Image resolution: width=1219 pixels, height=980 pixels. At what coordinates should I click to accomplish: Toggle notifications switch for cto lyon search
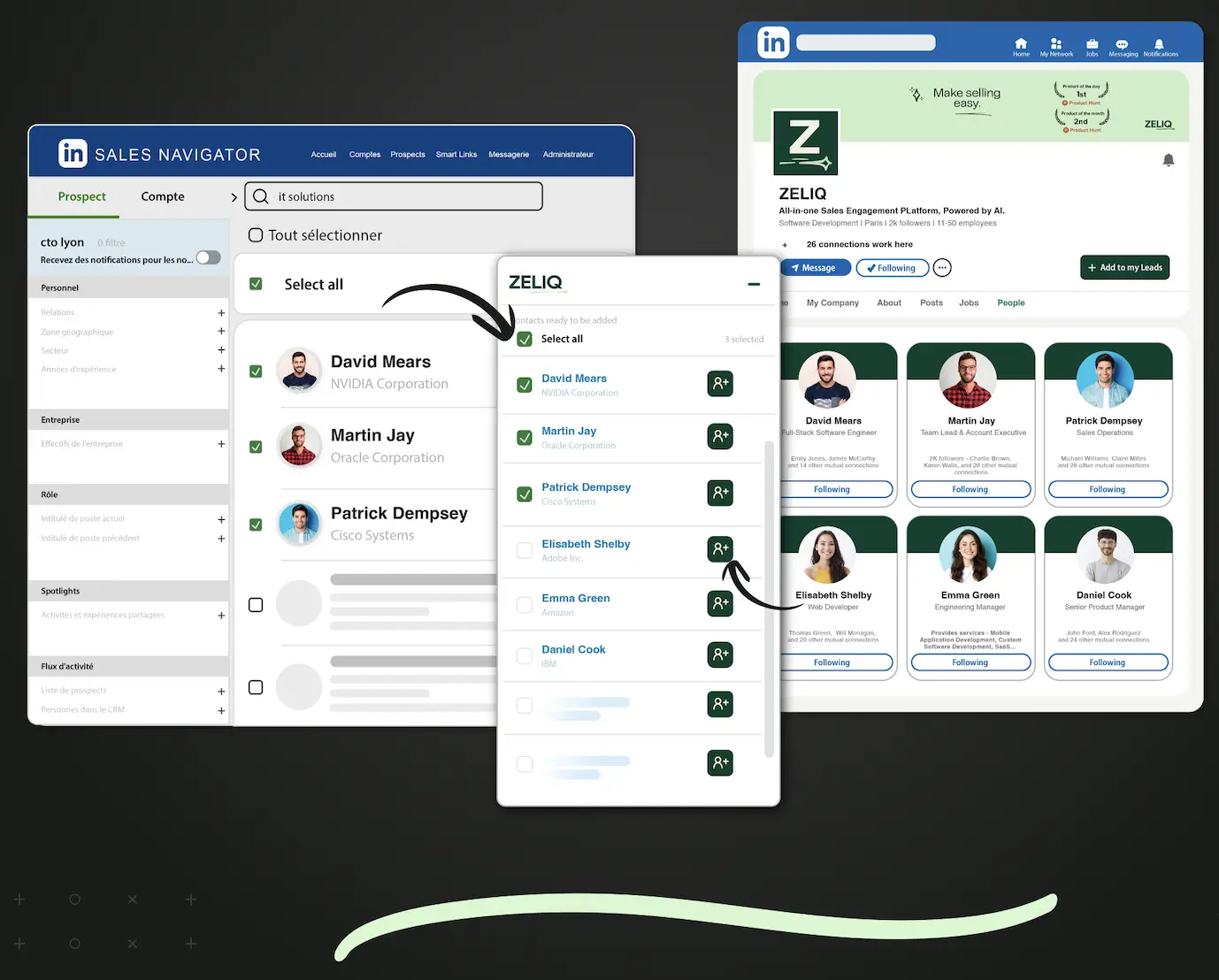[208, 257]
